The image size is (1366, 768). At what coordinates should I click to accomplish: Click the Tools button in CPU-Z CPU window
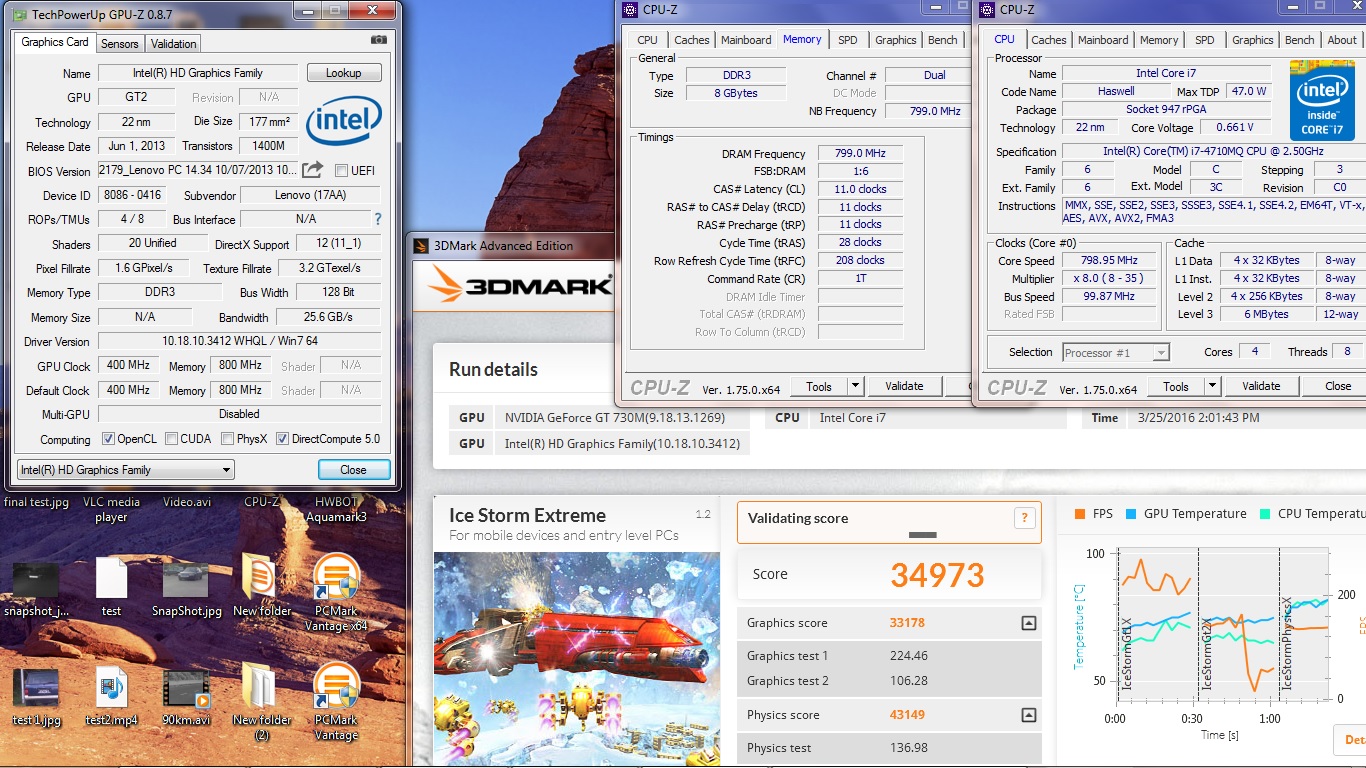click(x=1176, y=386)
